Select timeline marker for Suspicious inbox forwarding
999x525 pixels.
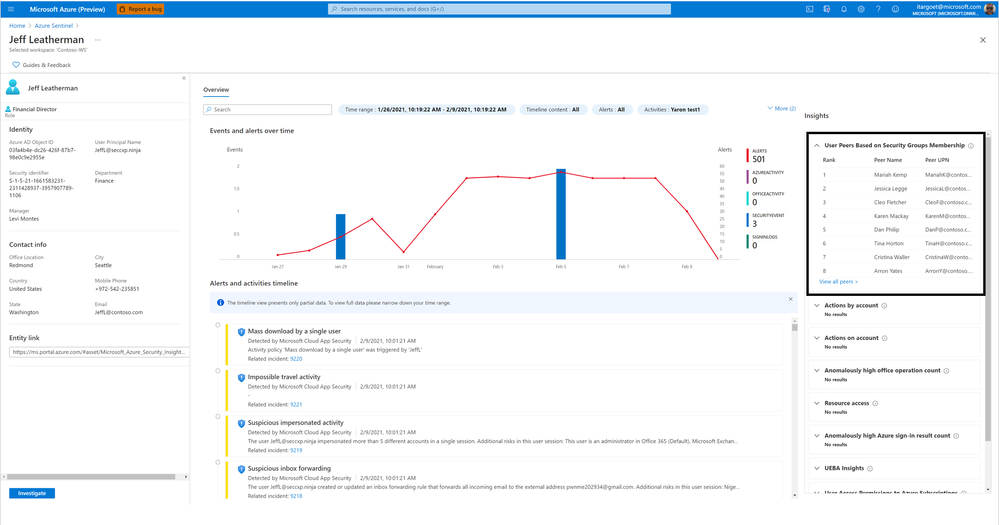(x=218, y=463)
